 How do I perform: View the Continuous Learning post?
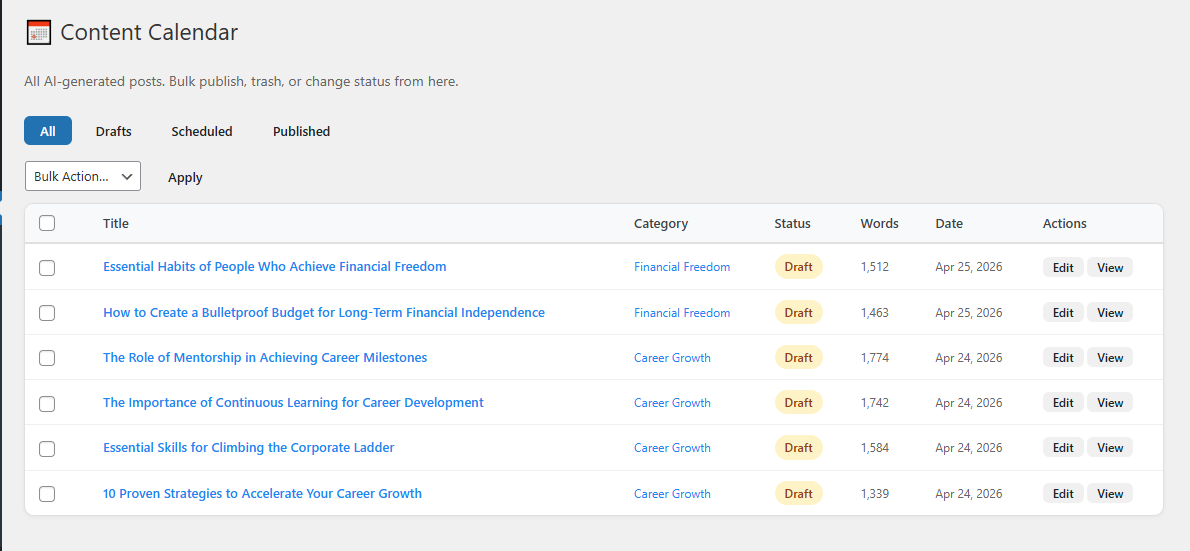[1110, 402]
